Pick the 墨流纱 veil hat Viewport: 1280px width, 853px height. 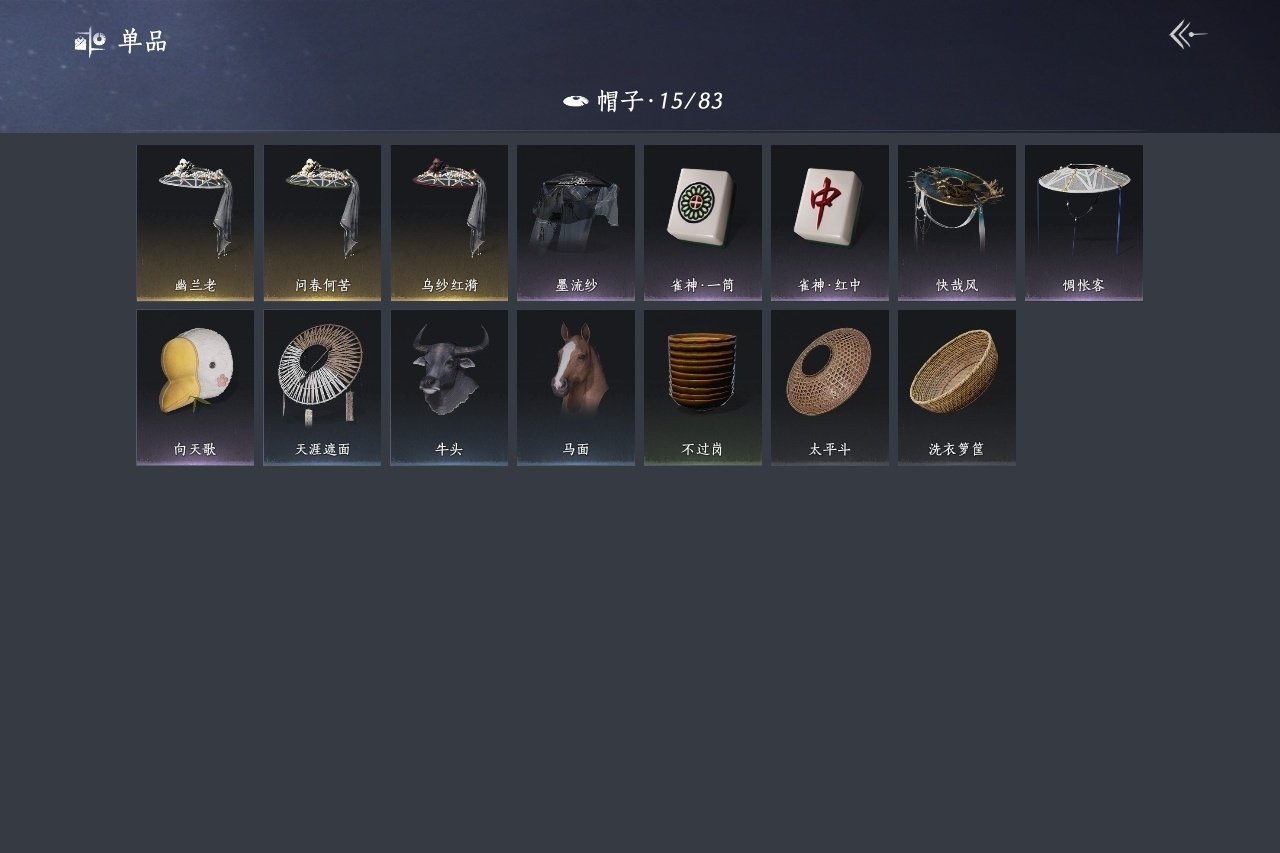click(576, 223)
